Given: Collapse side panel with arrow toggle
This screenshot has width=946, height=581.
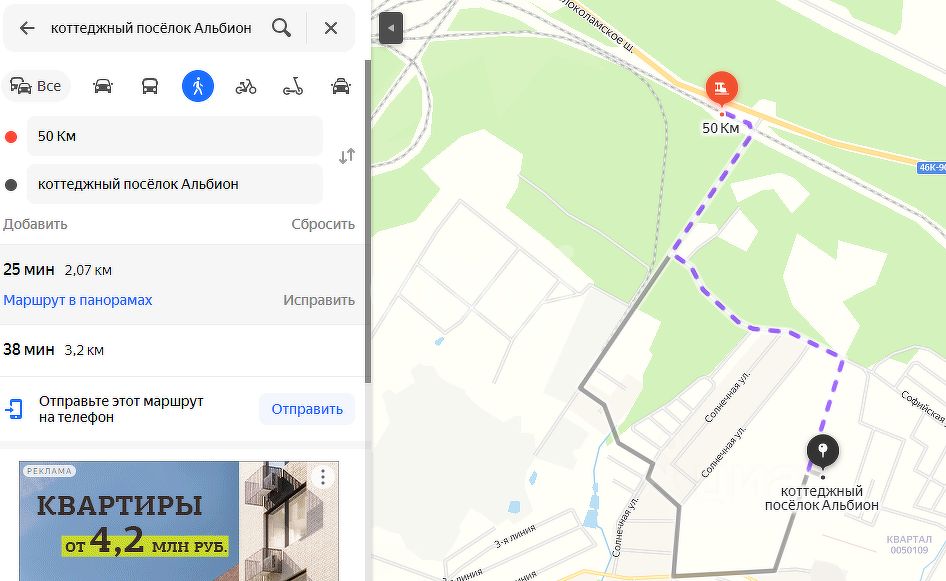Looking at the screenshot, I should tap(391, 28).
